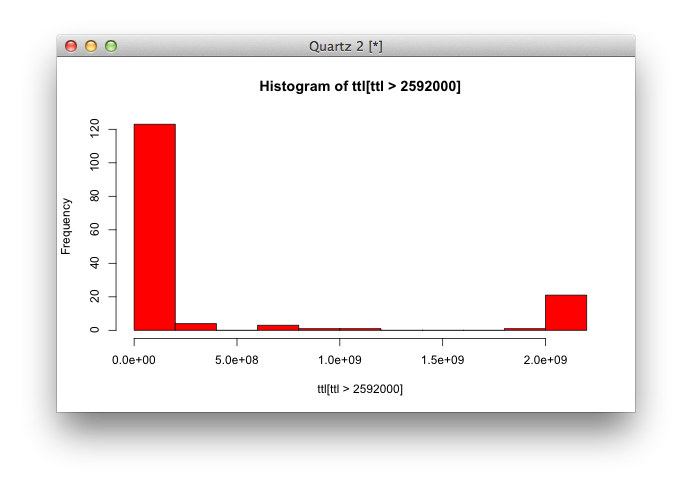Click the 120 y-axis tick label
692x491 pixels.
coord(94,129)
